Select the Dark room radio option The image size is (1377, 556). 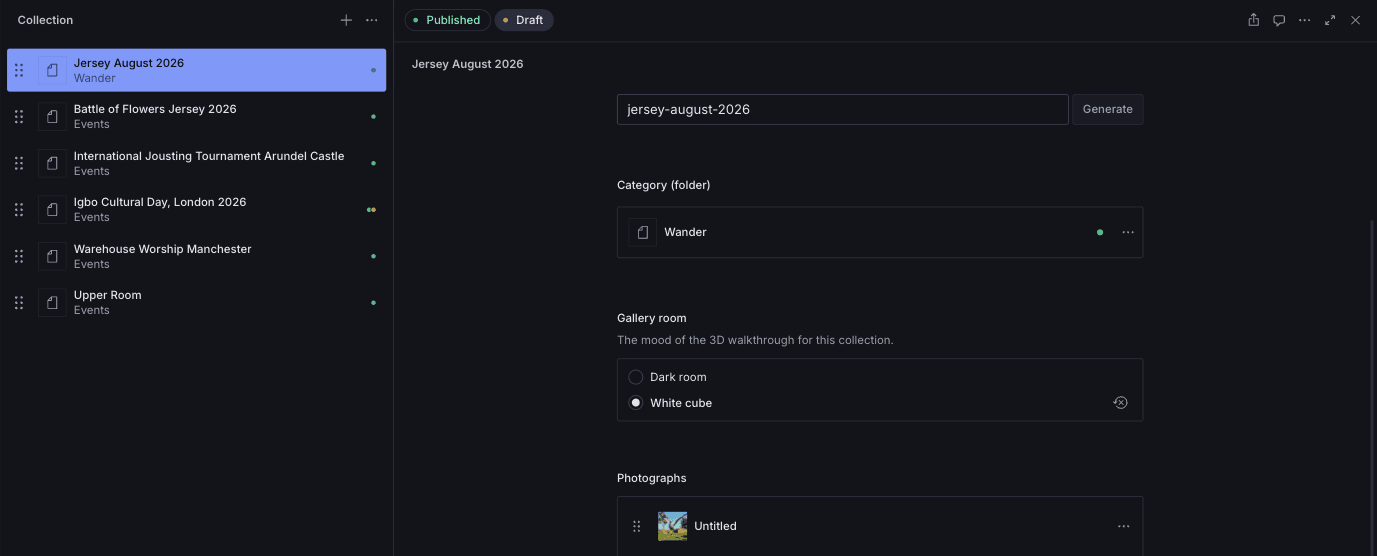click(x=636, y=377)
